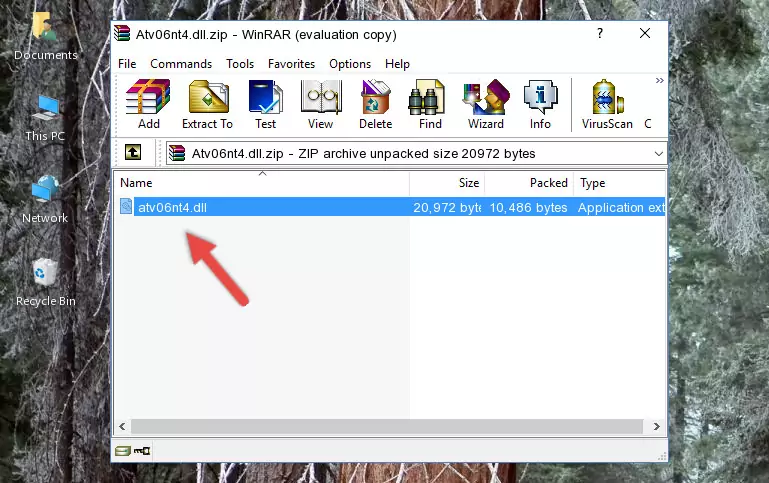Select the Documents desktop icon
Screen dimensions: 769x483
tap(45, 37)
